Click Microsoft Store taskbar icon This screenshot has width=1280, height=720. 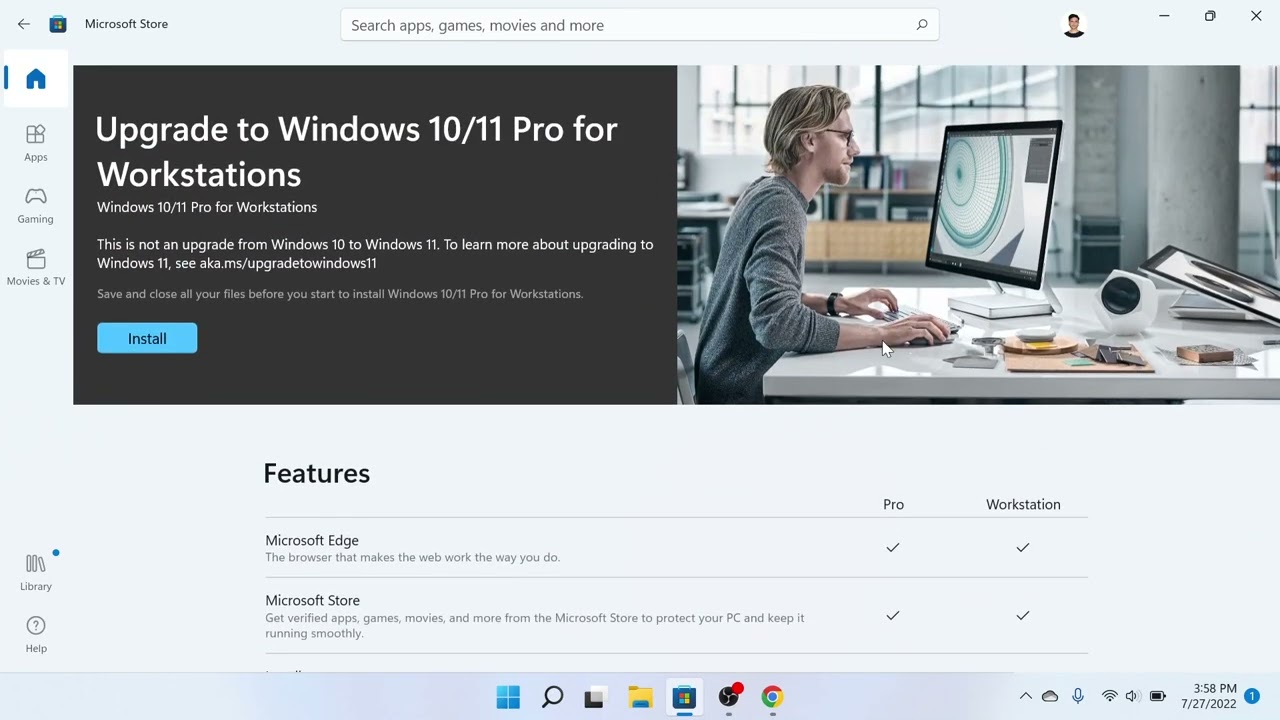click(684, 697)
